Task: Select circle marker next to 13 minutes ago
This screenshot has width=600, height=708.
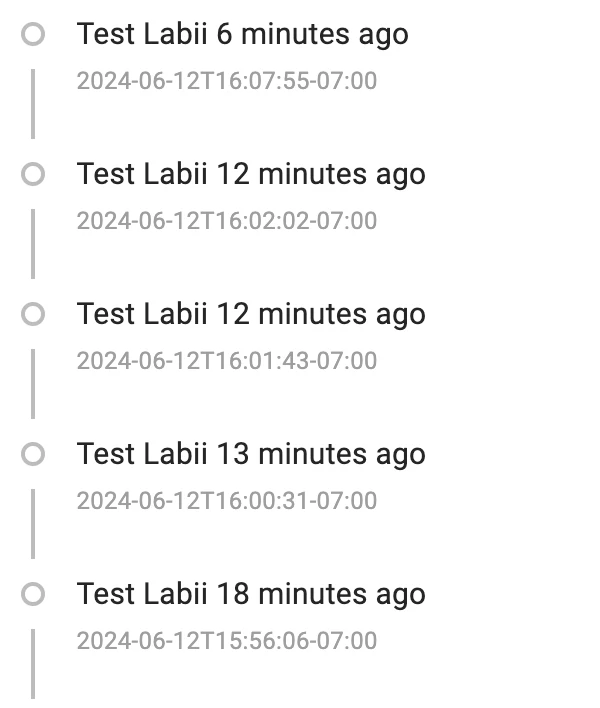Action: pos(33,454)
